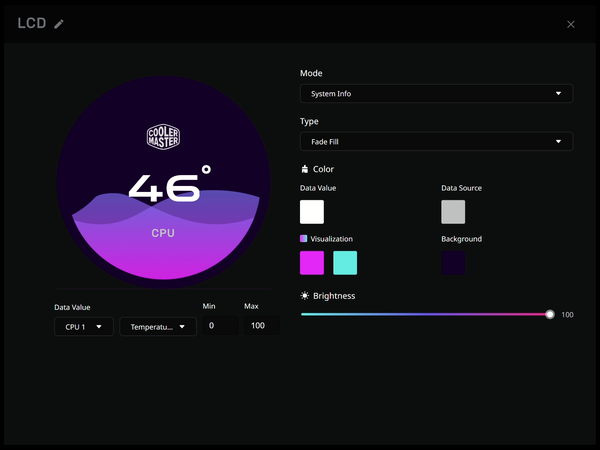The width and height of the screenshot is (600, 450).
Task: Open the dark Background color swatch
Action: tap(453, 263)
